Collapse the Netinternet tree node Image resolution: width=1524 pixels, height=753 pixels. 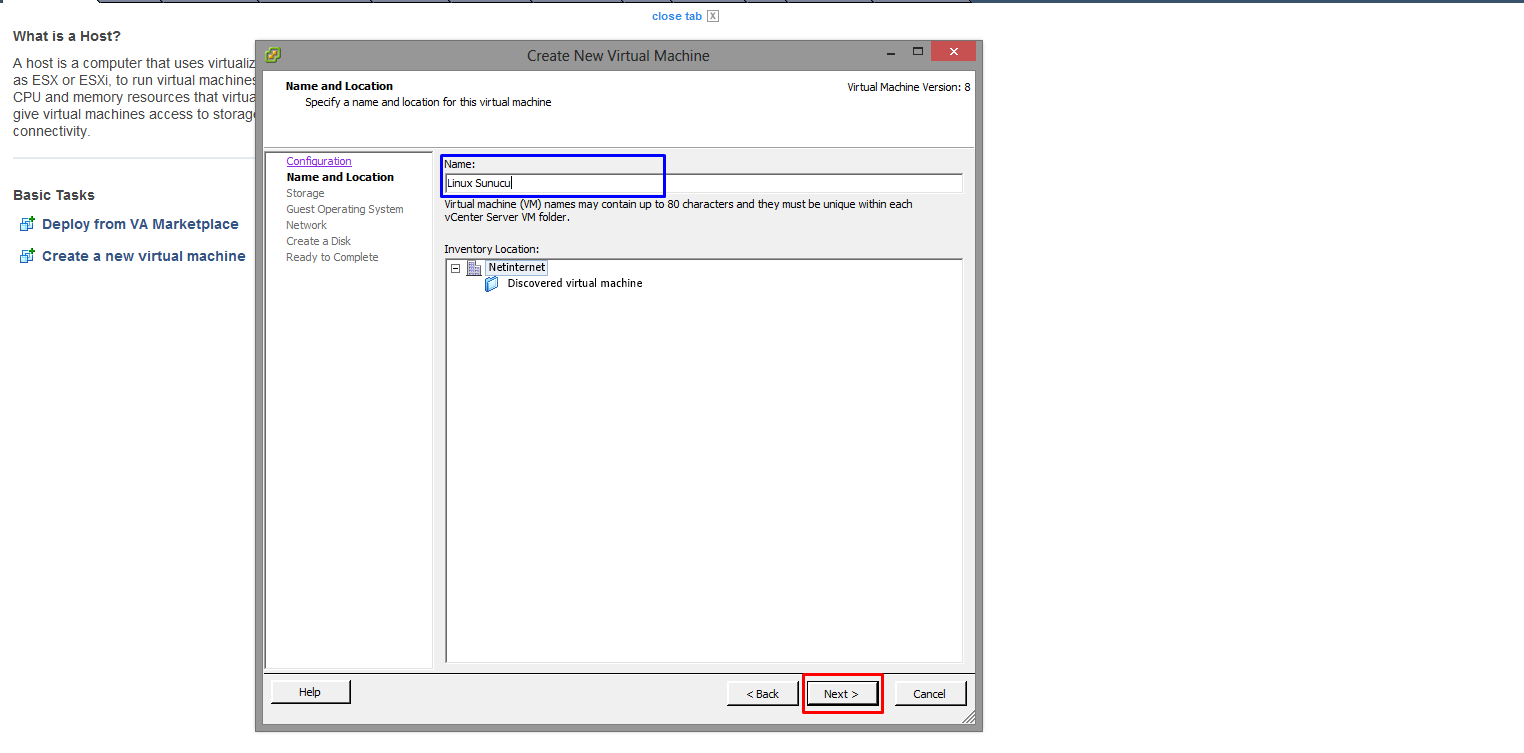coord(456,268)
